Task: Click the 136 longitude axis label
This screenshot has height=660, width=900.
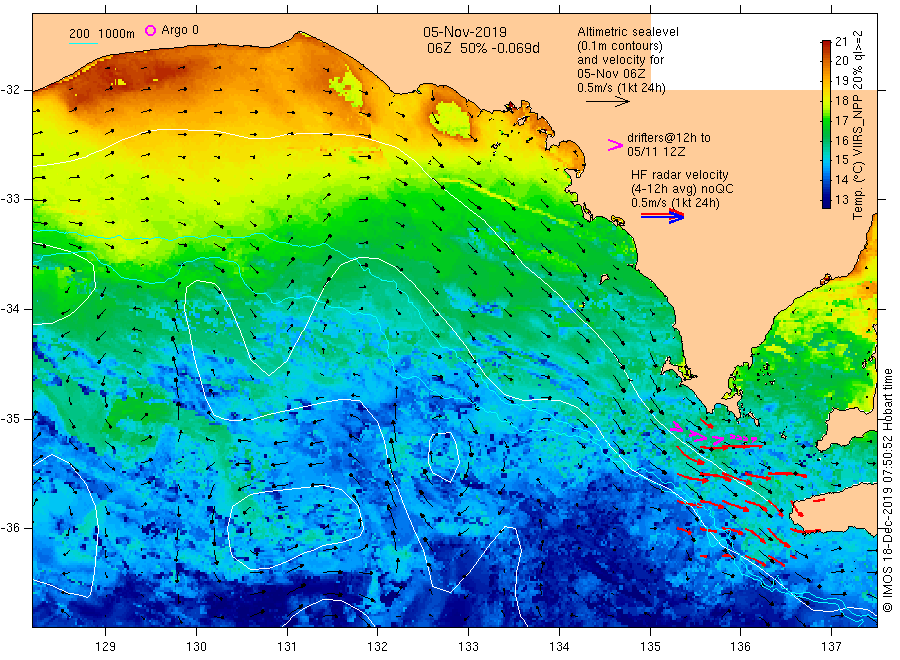Action: point(740,647)
